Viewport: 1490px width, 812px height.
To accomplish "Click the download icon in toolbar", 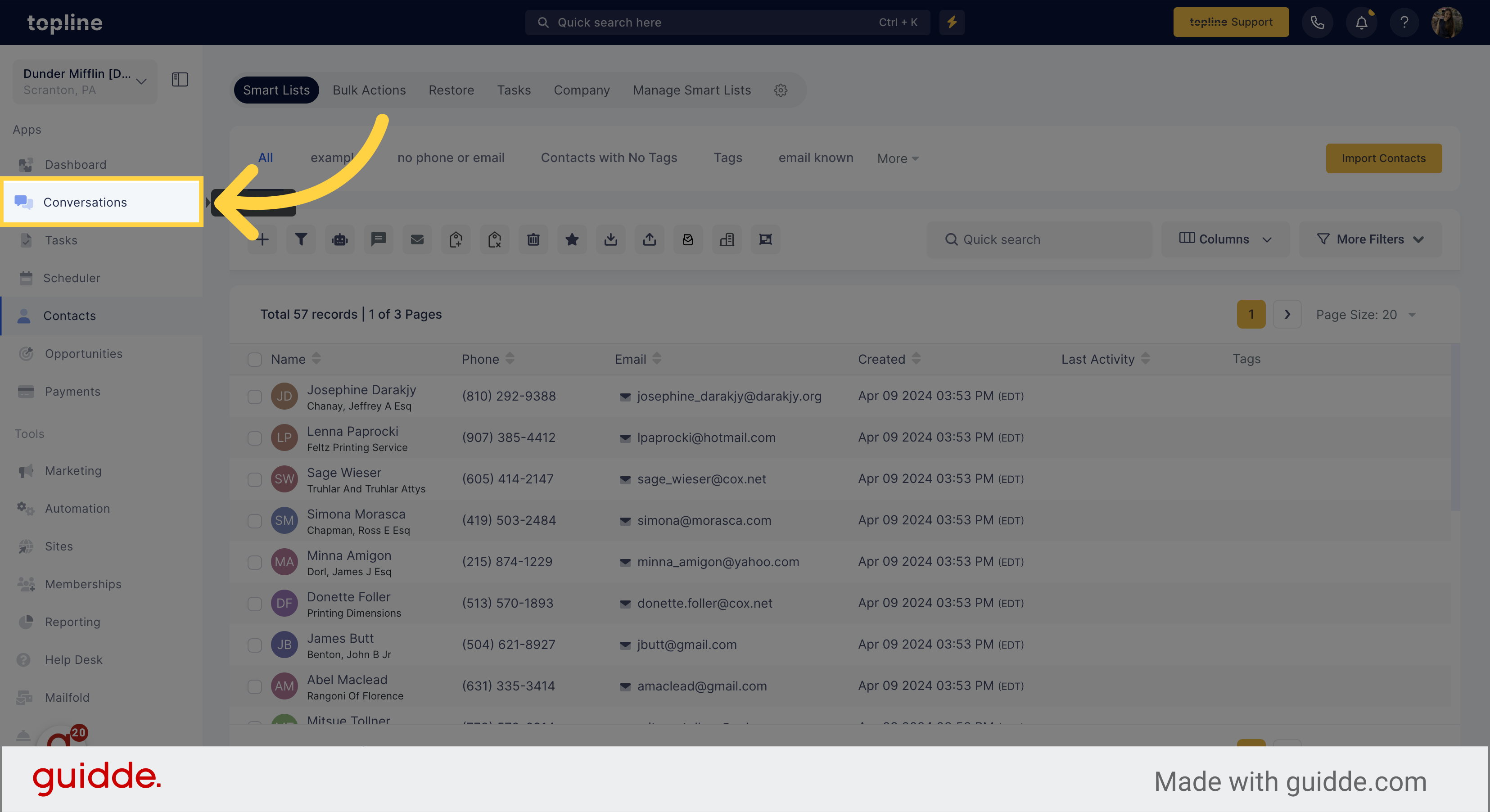I will click(610, 239).
